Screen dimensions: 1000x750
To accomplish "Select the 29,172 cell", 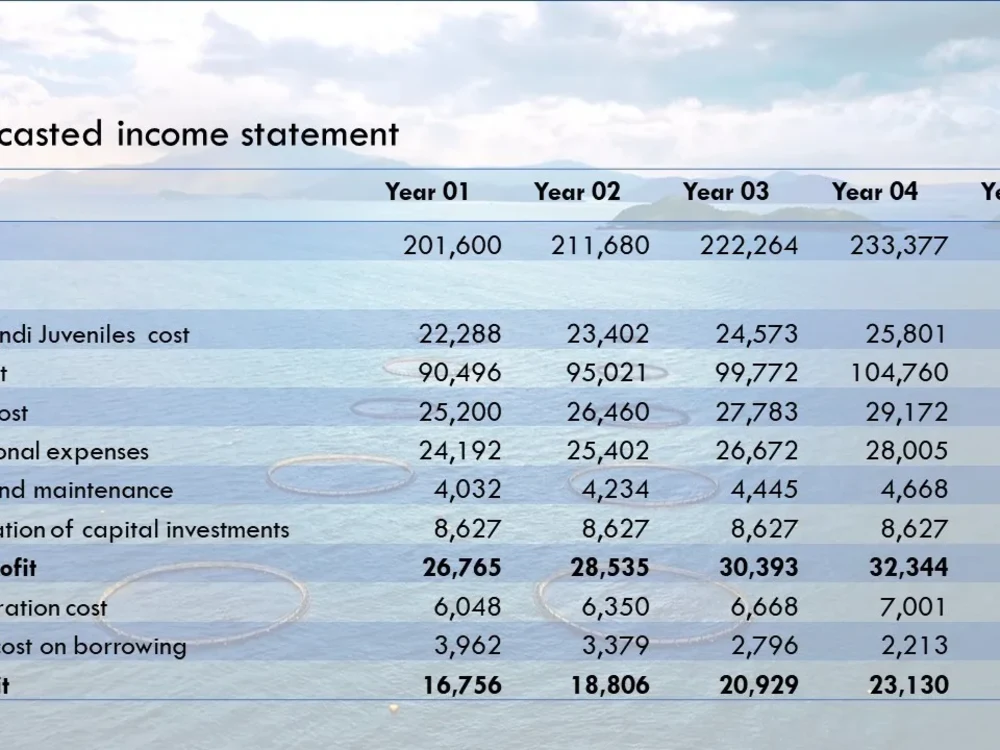I will (906, 413).
